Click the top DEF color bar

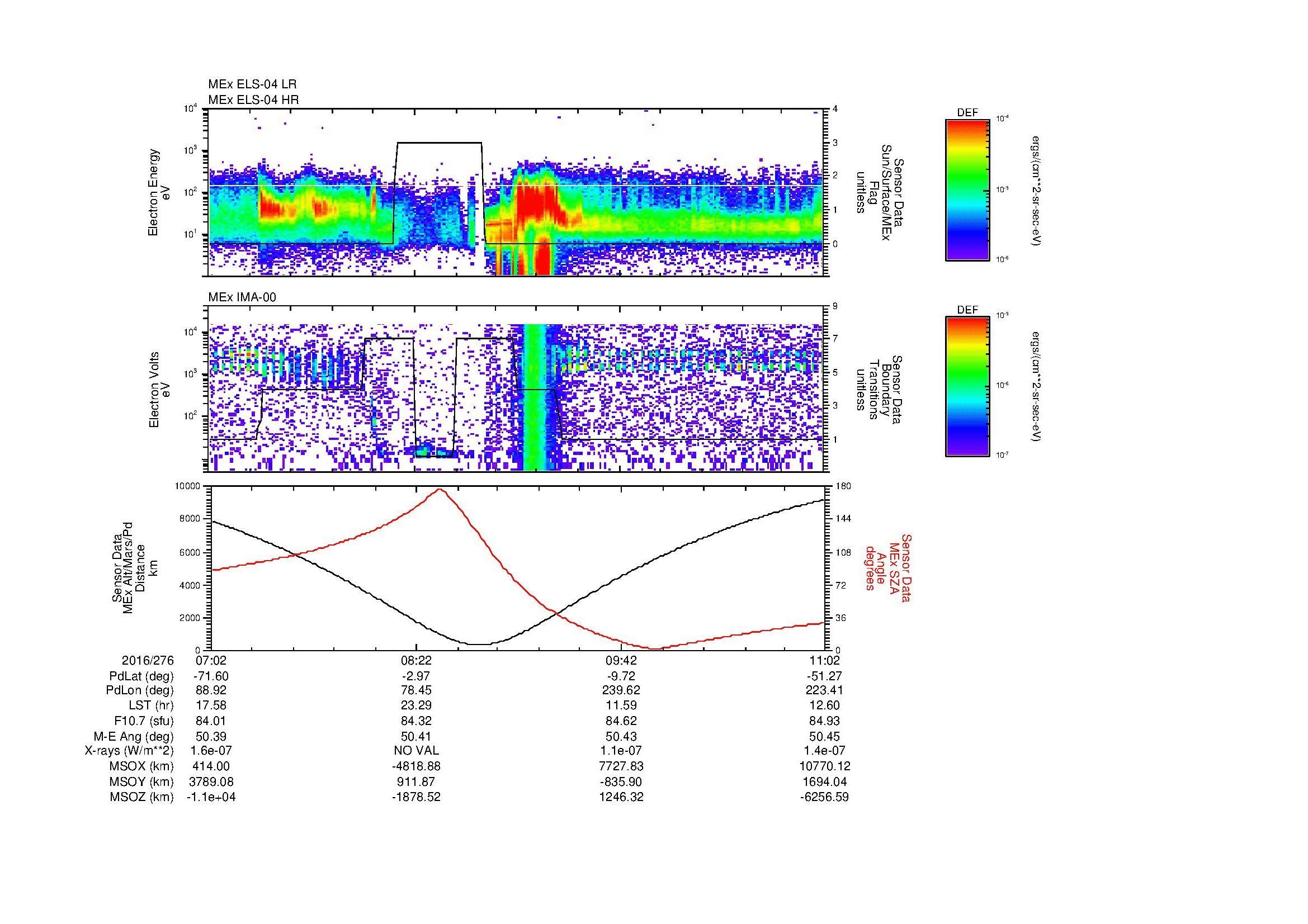click(x=967, y=189)
